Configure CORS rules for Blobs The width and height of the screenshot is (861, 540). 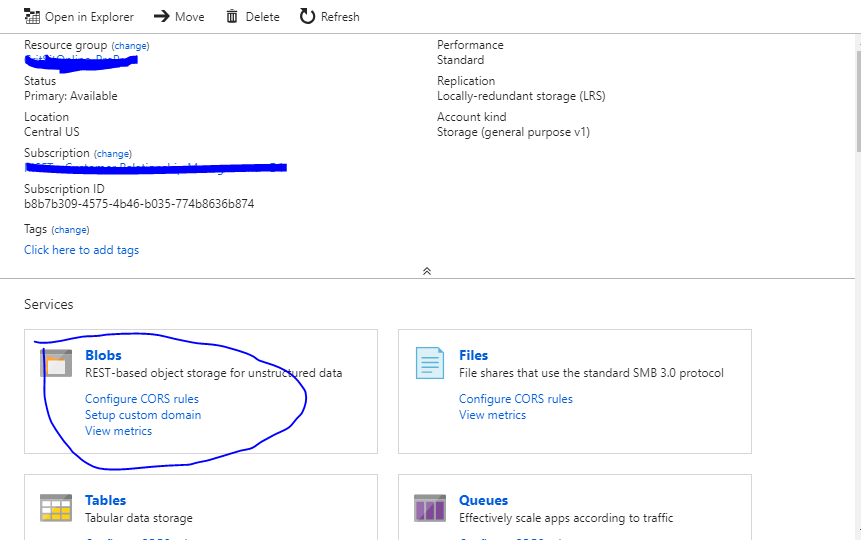(x=142, y=399)
